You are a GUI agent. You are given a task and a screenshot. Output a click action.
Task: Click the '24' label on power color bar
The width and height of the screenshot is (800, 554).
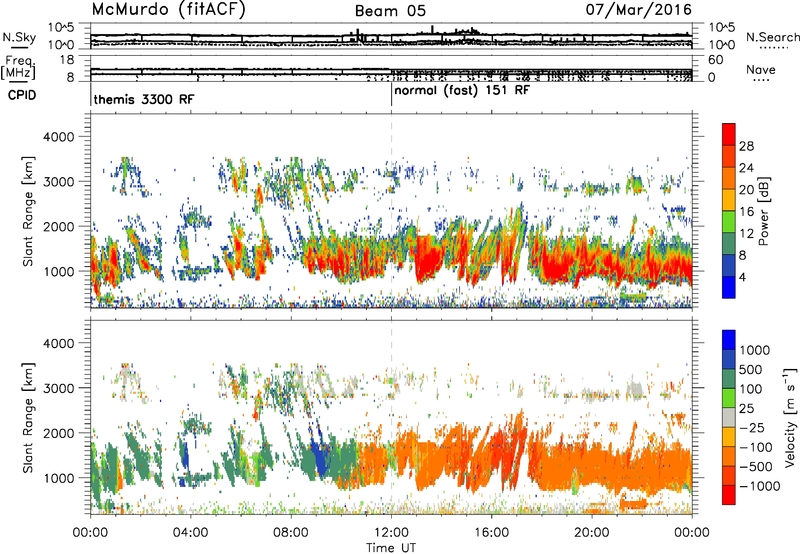tap(746, 168)
